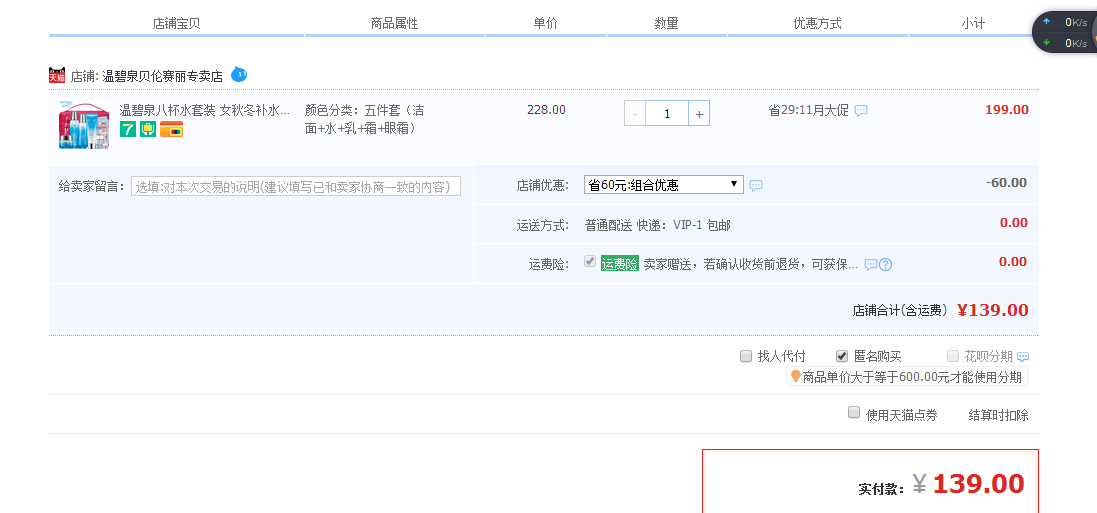This screenshot has height=513, width=1097.
Task: Click the yellow shield guarantee badge under product title
Action: click(x=148, y=129)
